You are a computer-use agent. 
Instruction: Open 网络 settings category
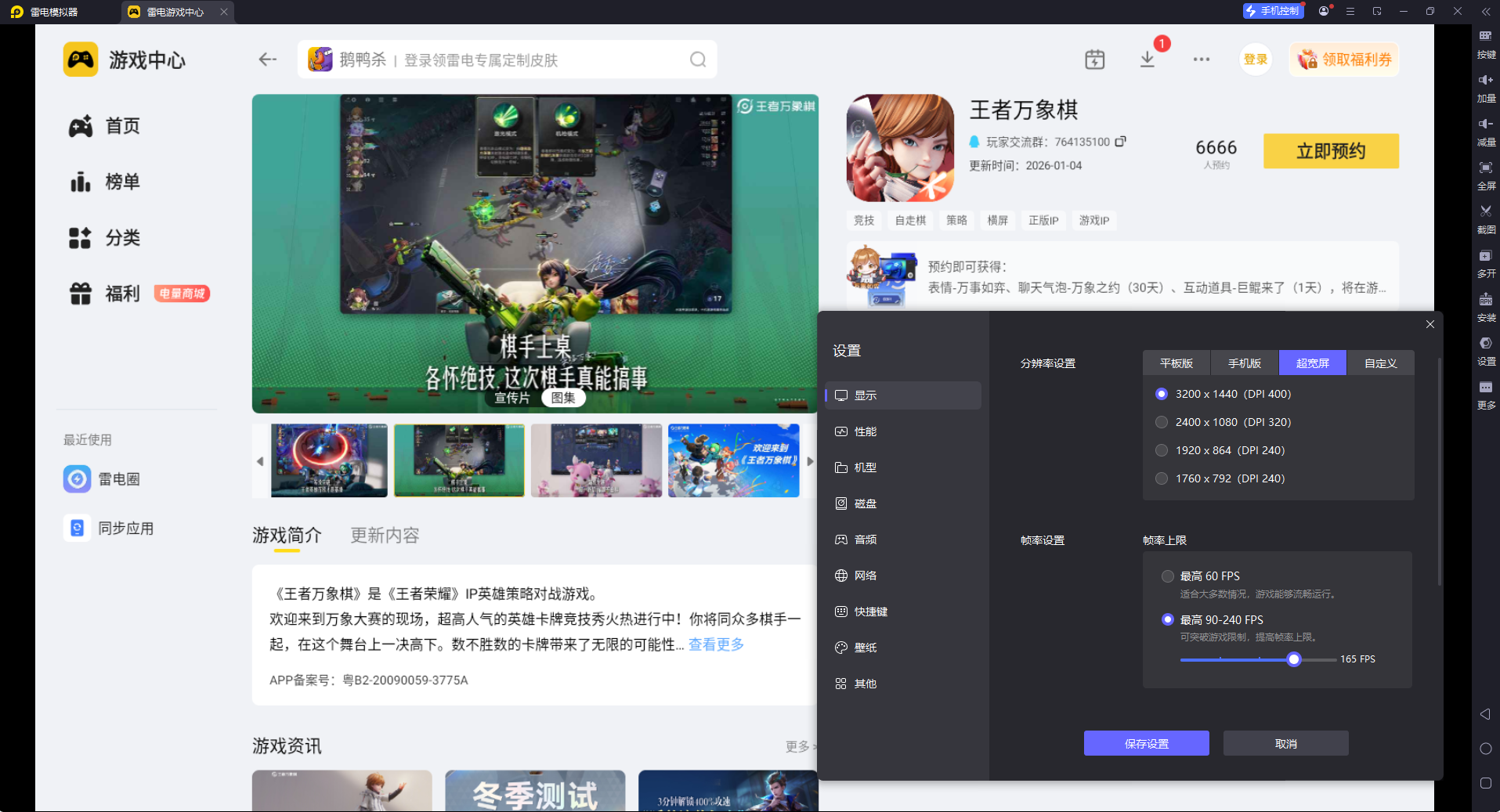(x=903, y=576)
